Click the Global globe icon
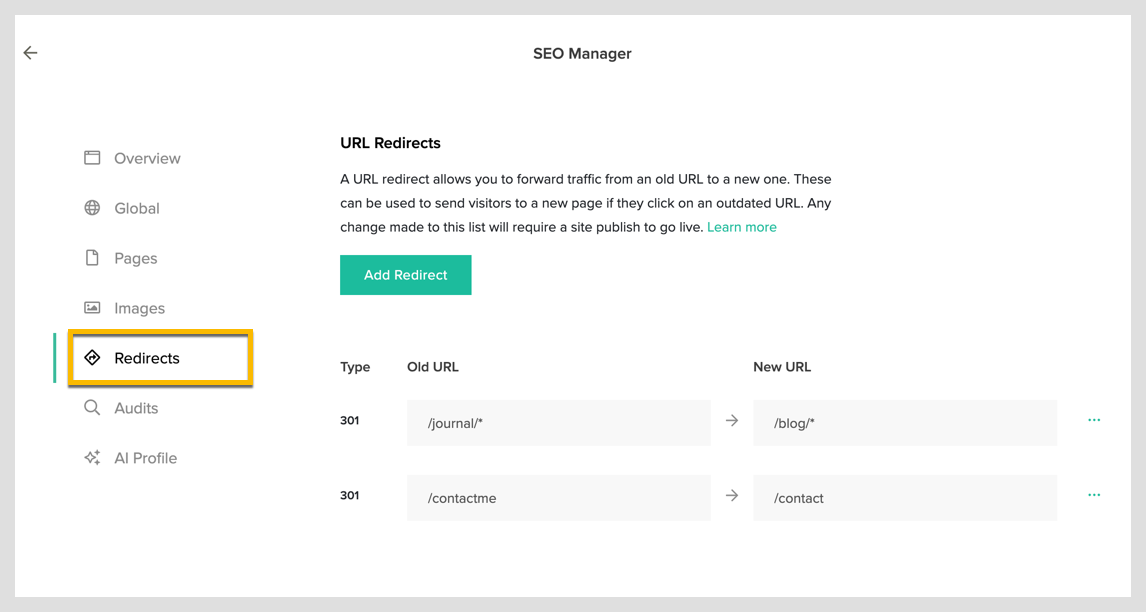 click(92, 208)
